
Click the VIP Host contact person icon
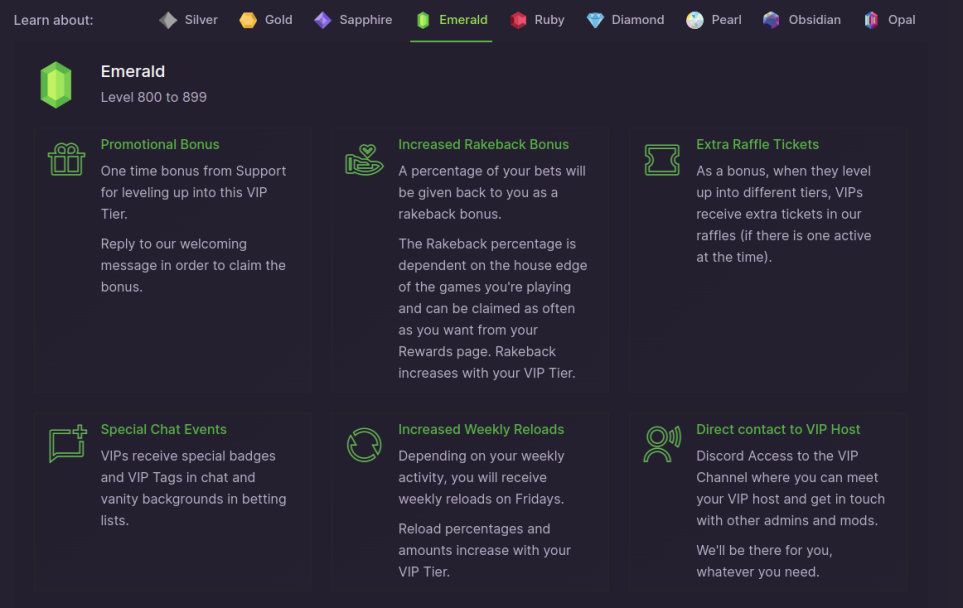point(662,444)
